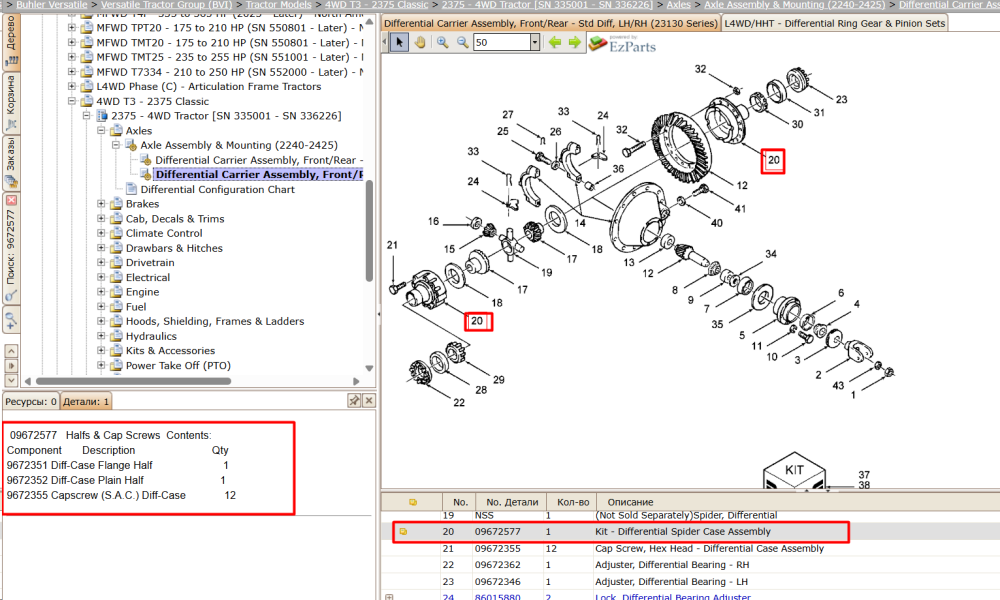Image resolution: width=1000 pixels, height=600 pixels.
Task: Collapse Axle Assembly & Mounting node
Action: (x=116, y=145)
